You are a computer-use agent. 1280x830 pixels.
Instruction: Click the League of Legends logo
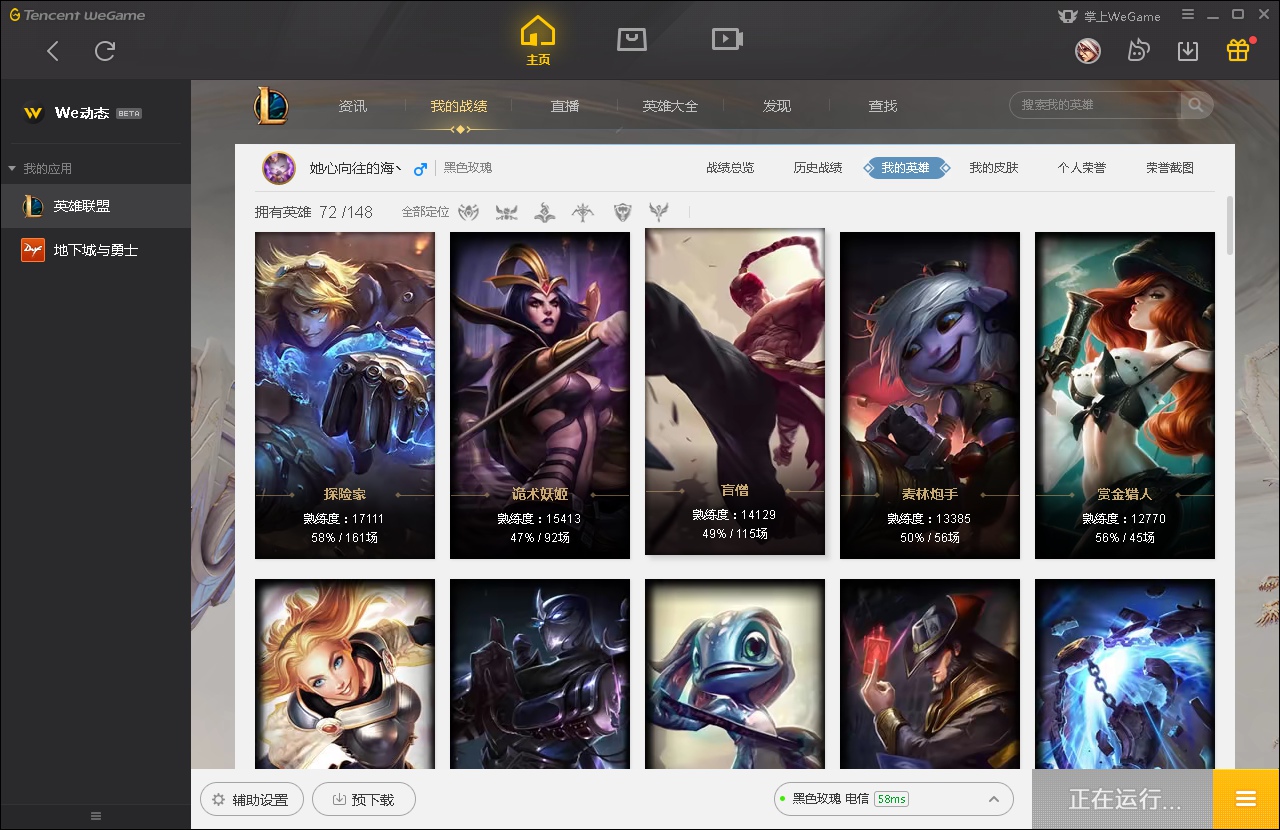(x=271, y=105)
